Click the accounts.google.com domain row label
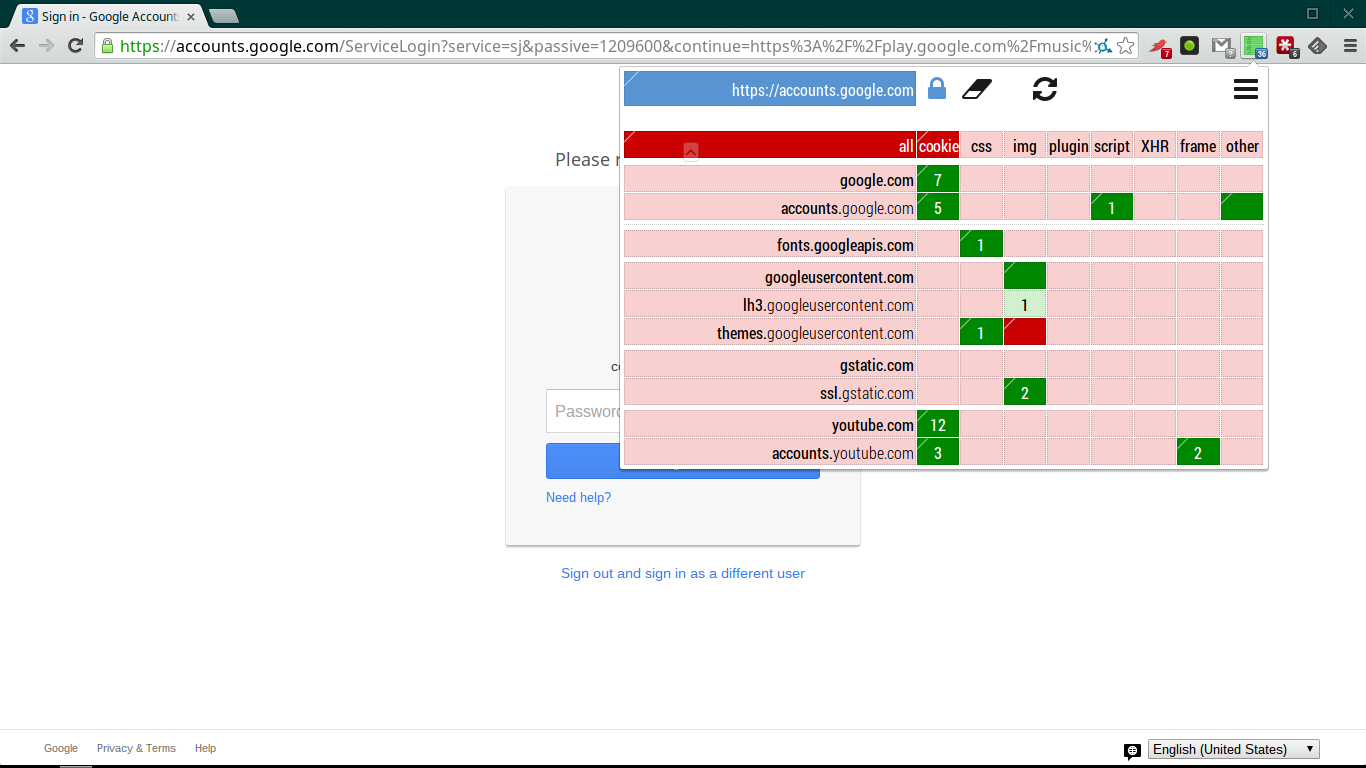1366x768 pixels. (770, 207)
